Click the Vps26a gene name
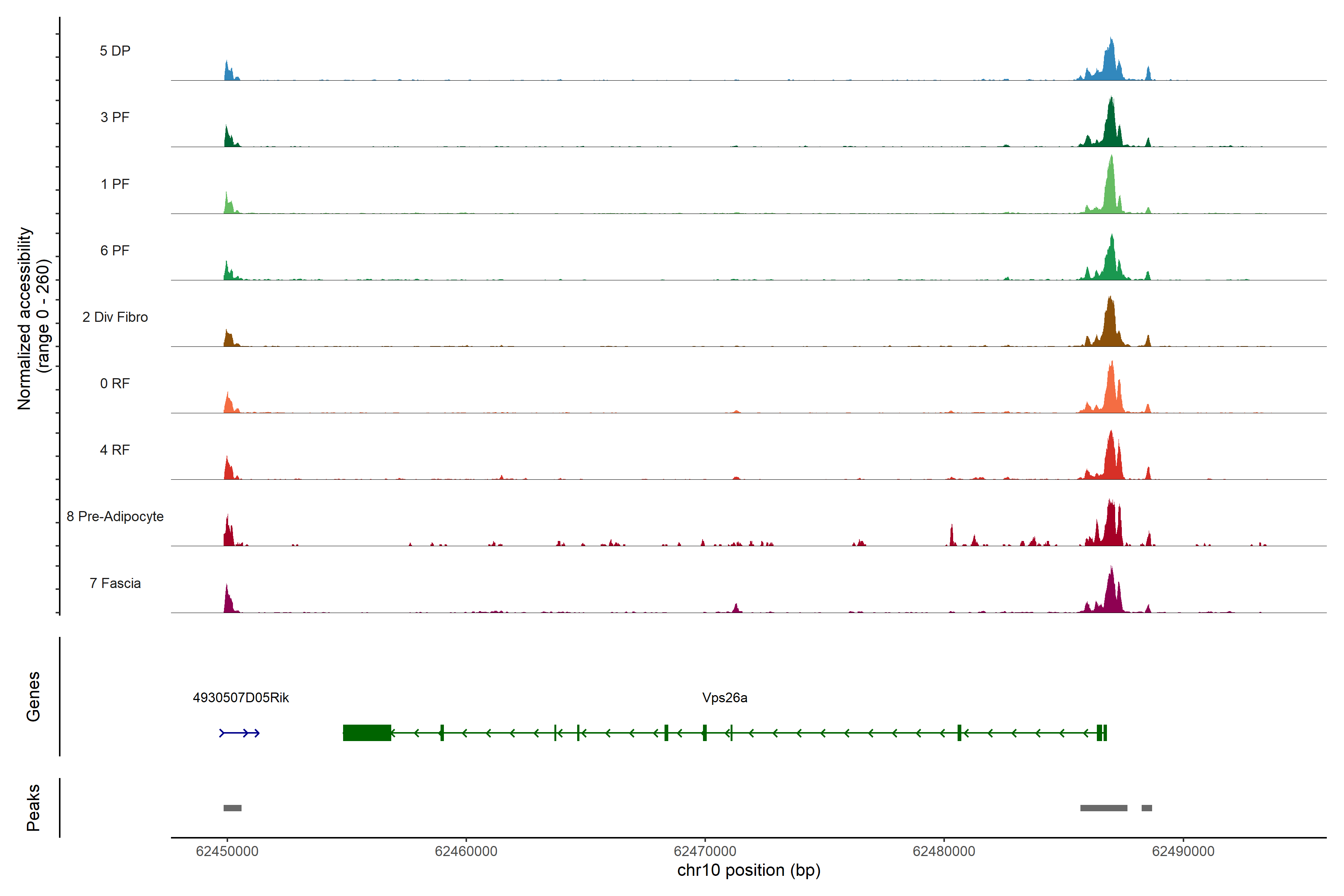 pos(725,698)
